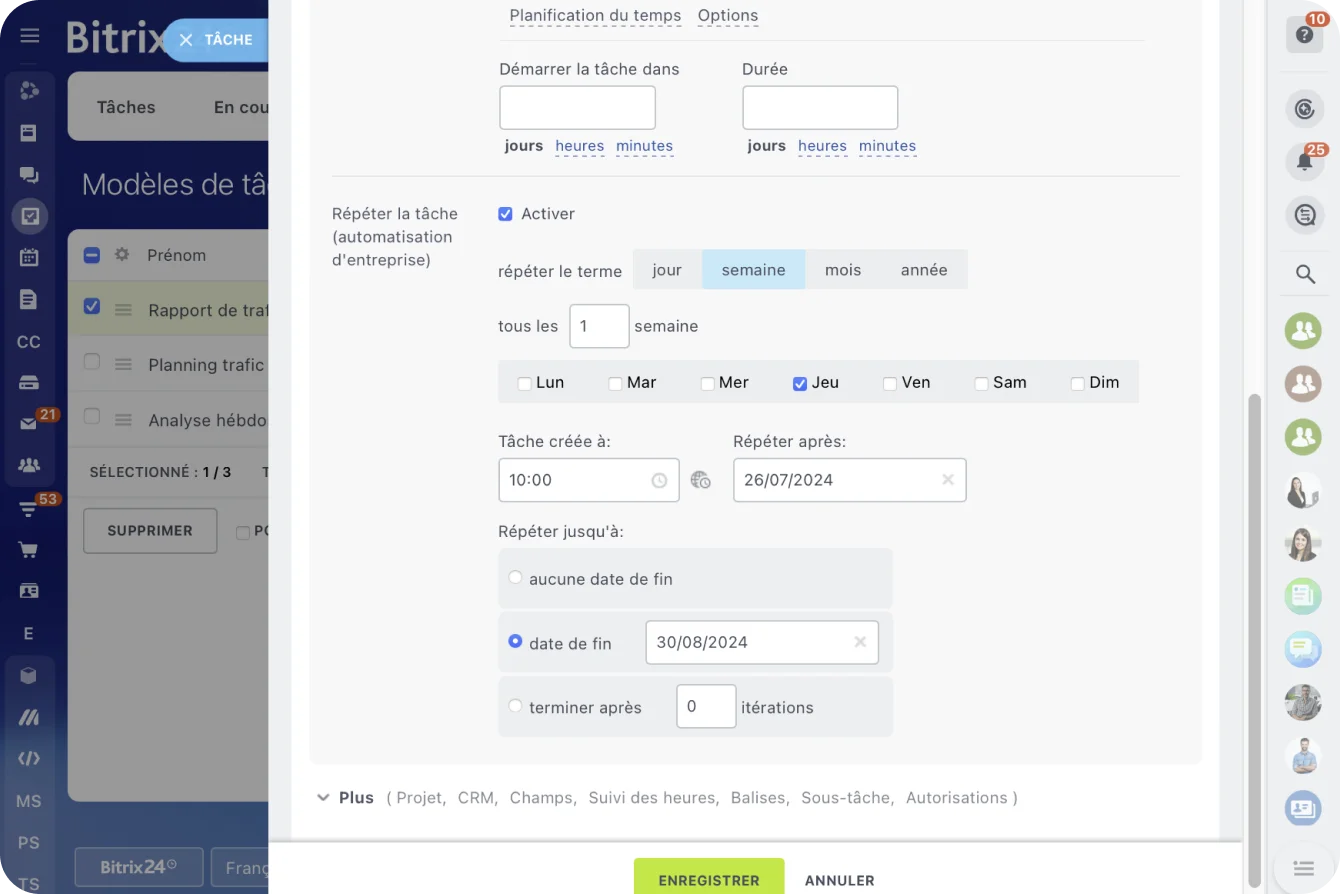The width and height of the screenshot is (1340, 894).
Task: Open the Marketplace cube icon
Action: point(30,675)
